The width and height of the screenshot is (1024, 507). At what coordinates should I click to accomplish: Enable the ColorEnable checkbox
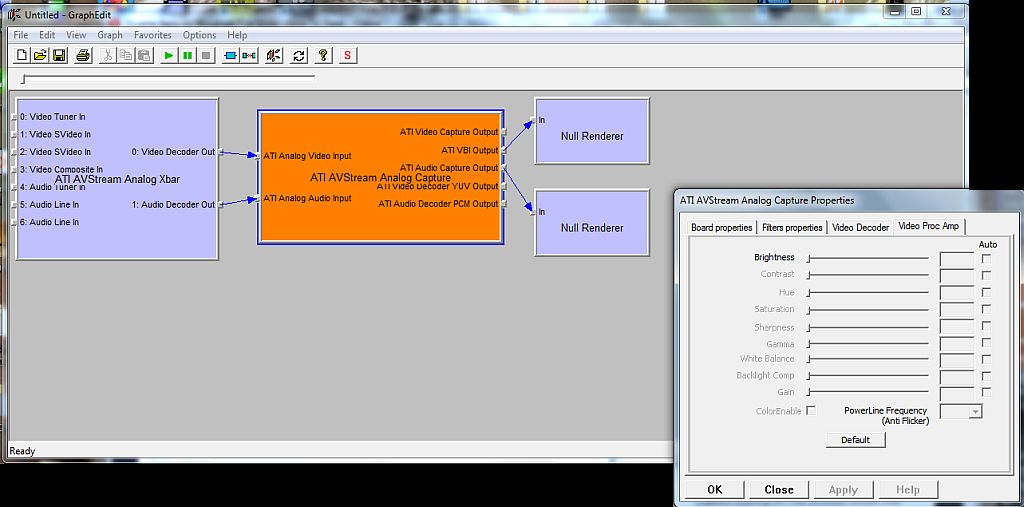tap(811, 410)
